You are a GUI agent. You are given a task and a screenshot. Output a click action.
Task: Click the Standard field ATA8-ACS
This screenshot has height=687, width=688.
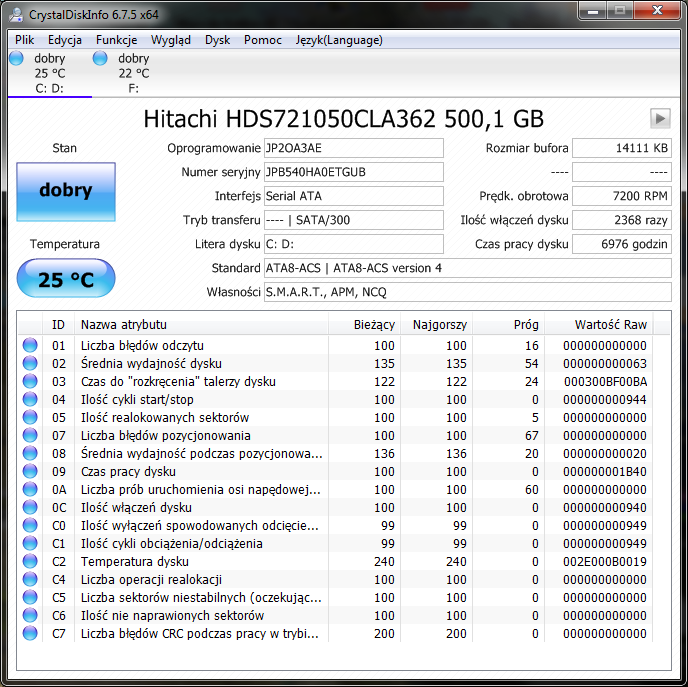tap(468, 268)
